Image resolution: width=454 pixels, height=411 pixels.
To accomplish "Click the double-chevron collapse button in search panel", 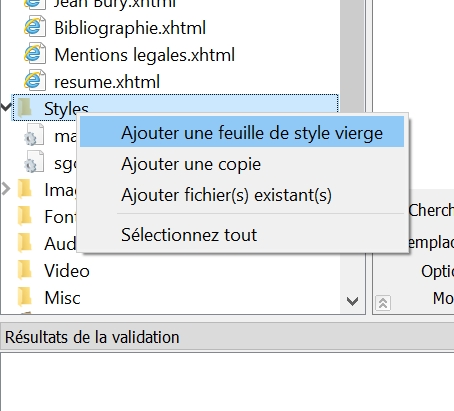I will pos(383,303).
